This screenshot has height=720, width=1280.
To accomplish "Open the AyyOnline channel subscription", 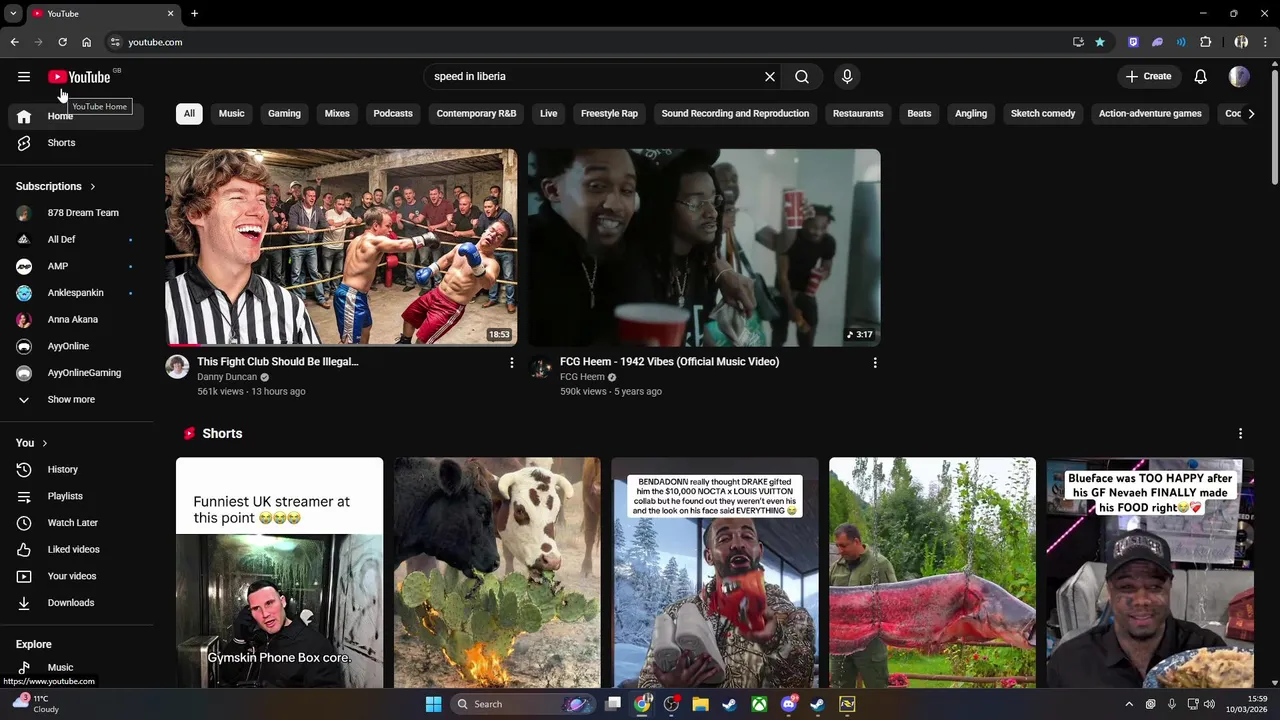I will (77, 346).
